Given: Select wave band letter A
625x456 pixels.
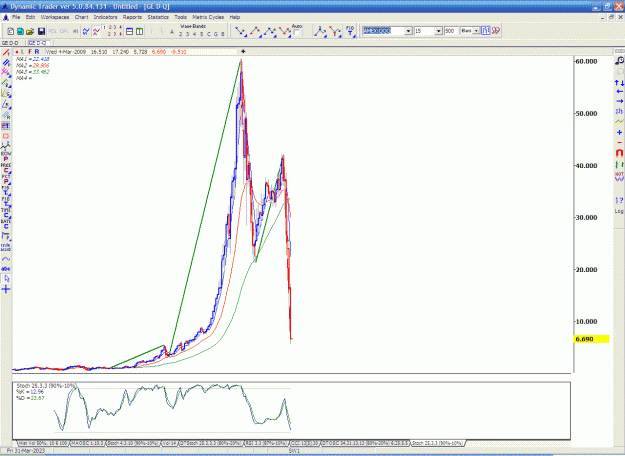Looking at the screenshot, I should (x=172, y=32).
